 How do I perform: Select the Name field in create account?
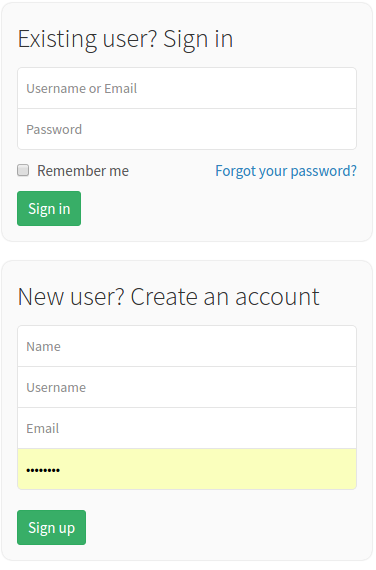tap(187, 346)
